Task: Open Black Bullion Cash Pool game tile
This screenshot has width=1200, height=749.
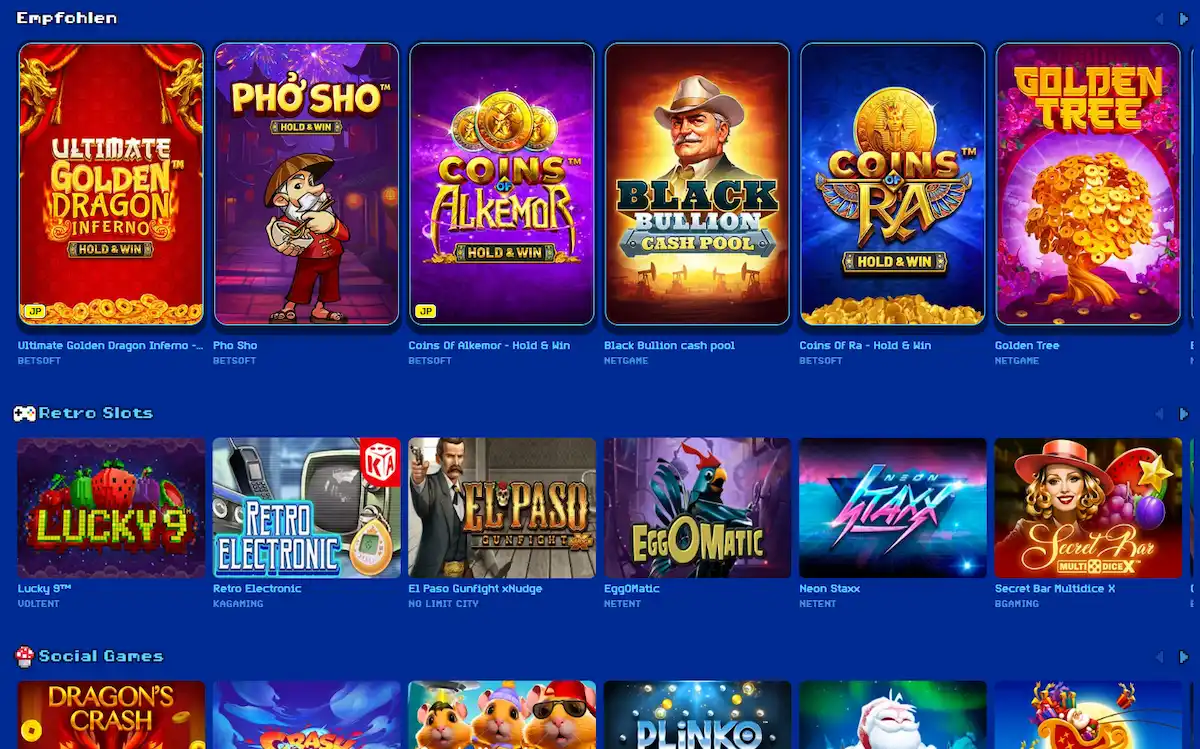Action: pos(698,184)
